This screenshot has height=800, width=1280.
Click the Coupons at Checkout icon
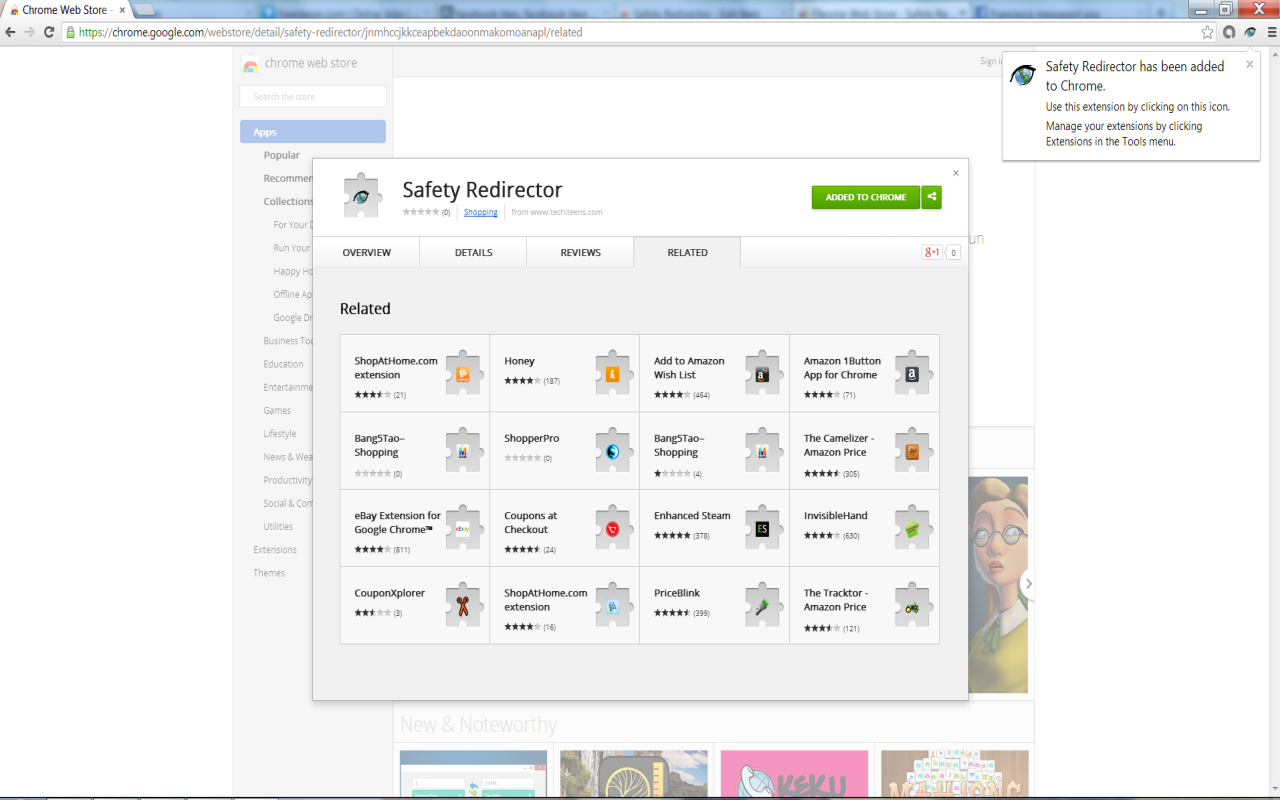coord(612,527)
